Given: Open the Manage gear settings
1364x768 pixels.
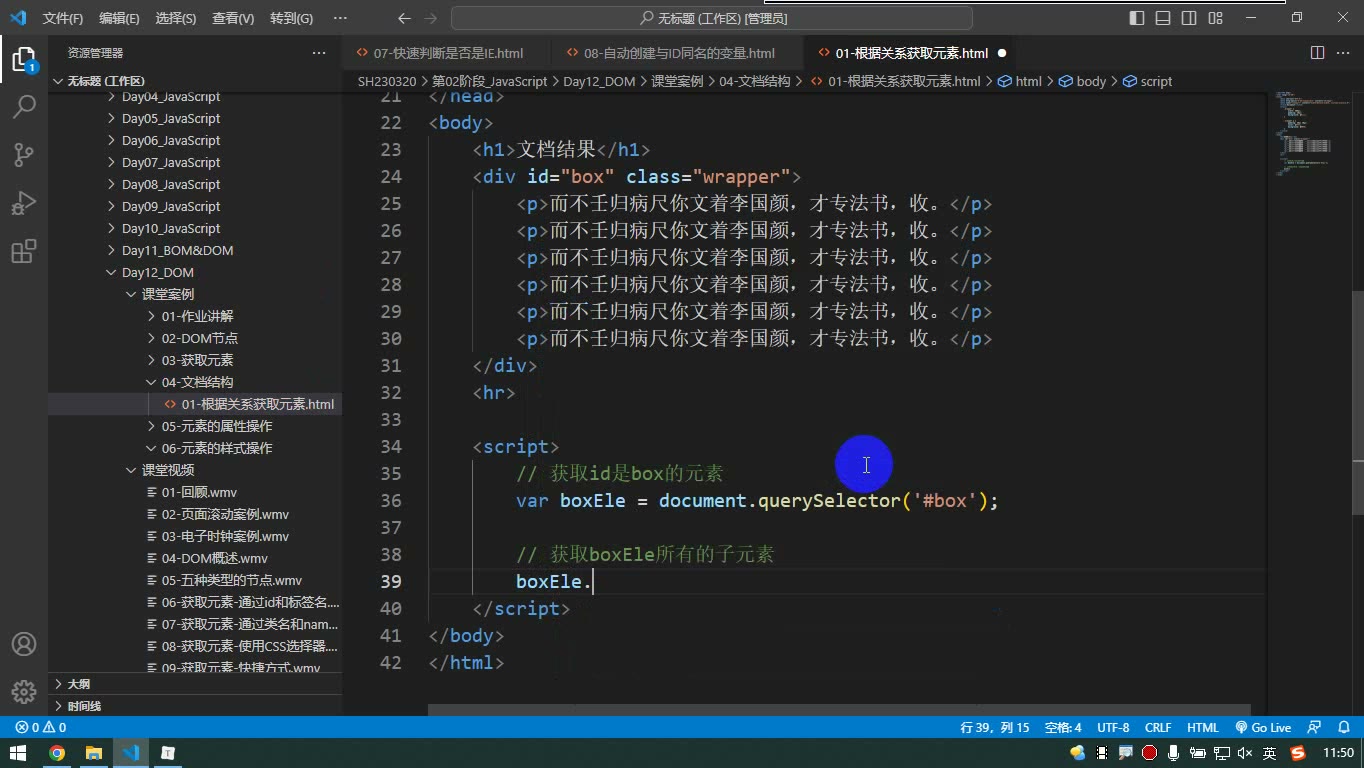Looking at the screenshot, I should tap(24, 692).
